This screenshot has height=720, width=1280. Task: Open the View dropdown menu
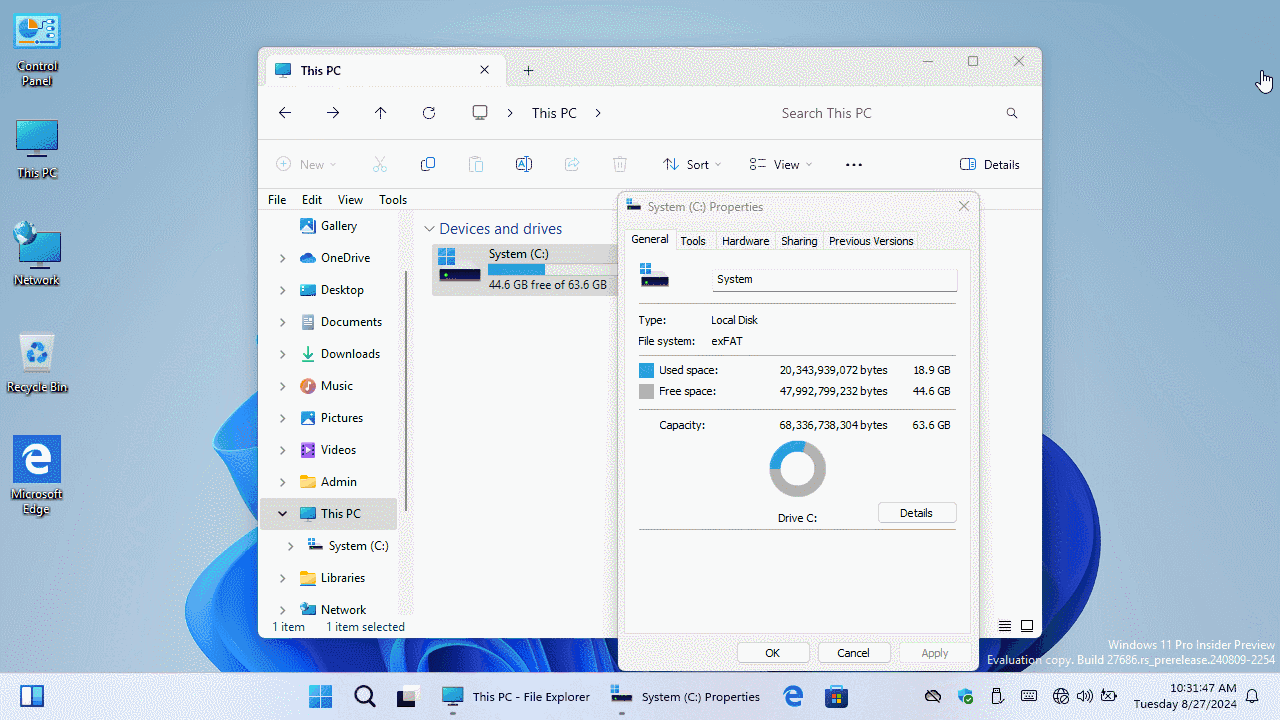[x=781, y=164]
